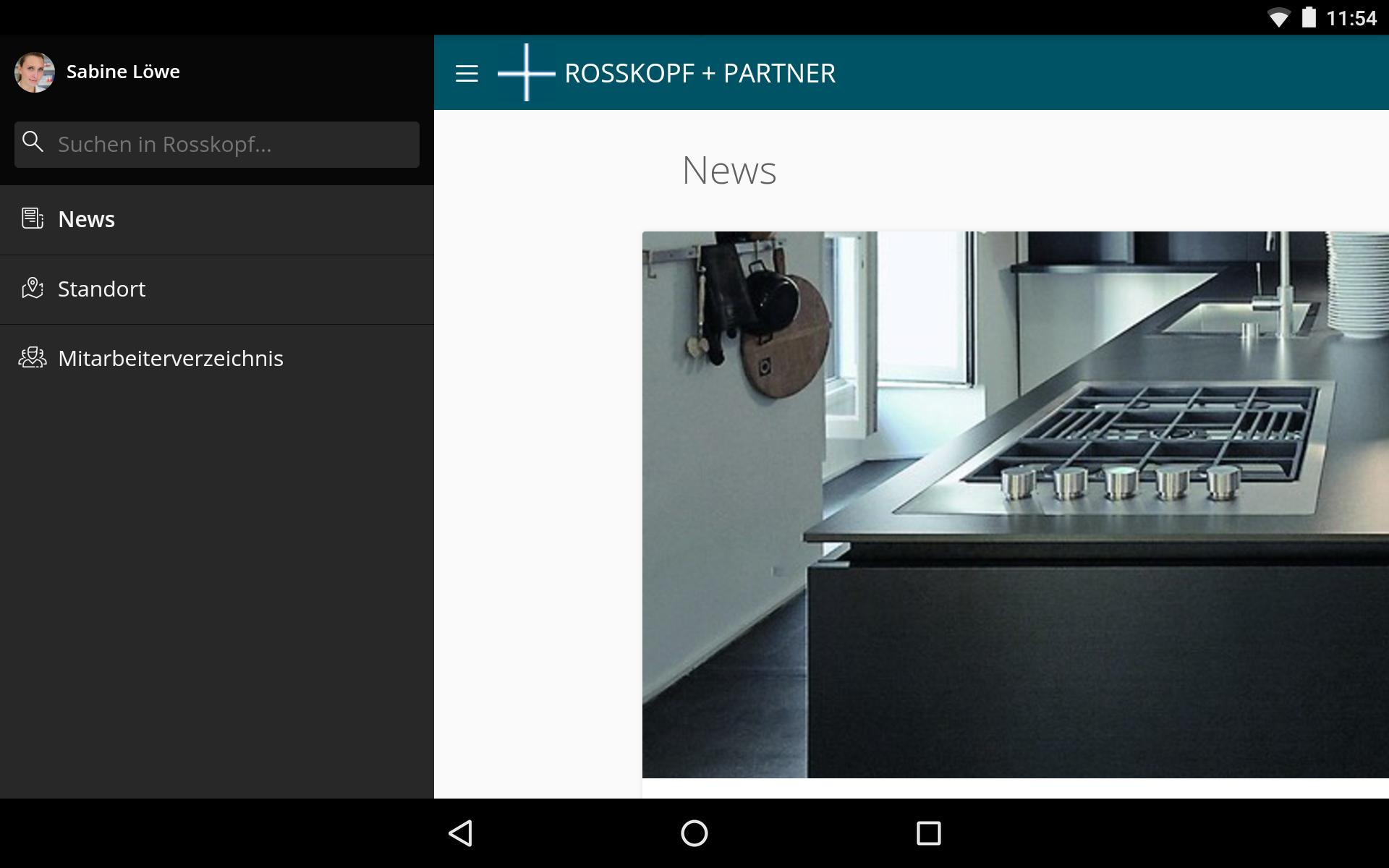
Task: Select the Standort map pin icon
Action: tap(33, 288)
